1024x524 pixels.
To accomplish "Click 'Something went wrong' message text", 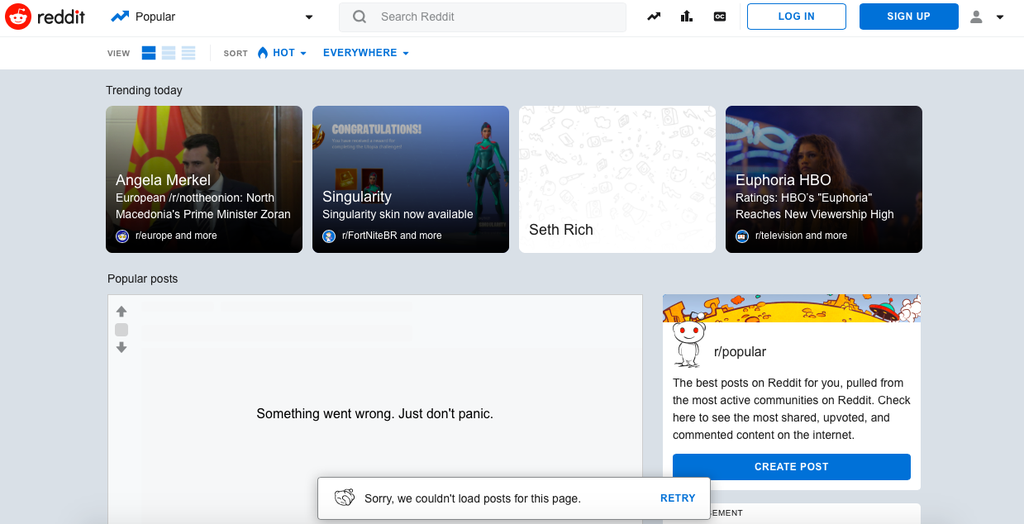I will coord(375,414).
